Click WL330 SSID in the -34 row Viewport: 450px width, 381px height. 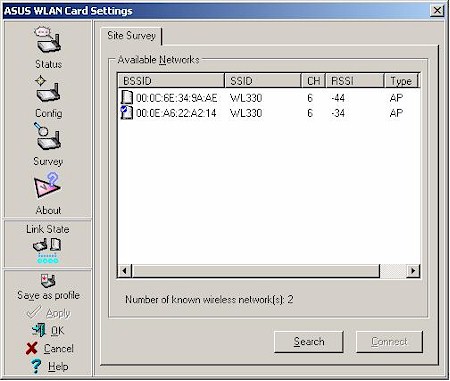[246, 113]
